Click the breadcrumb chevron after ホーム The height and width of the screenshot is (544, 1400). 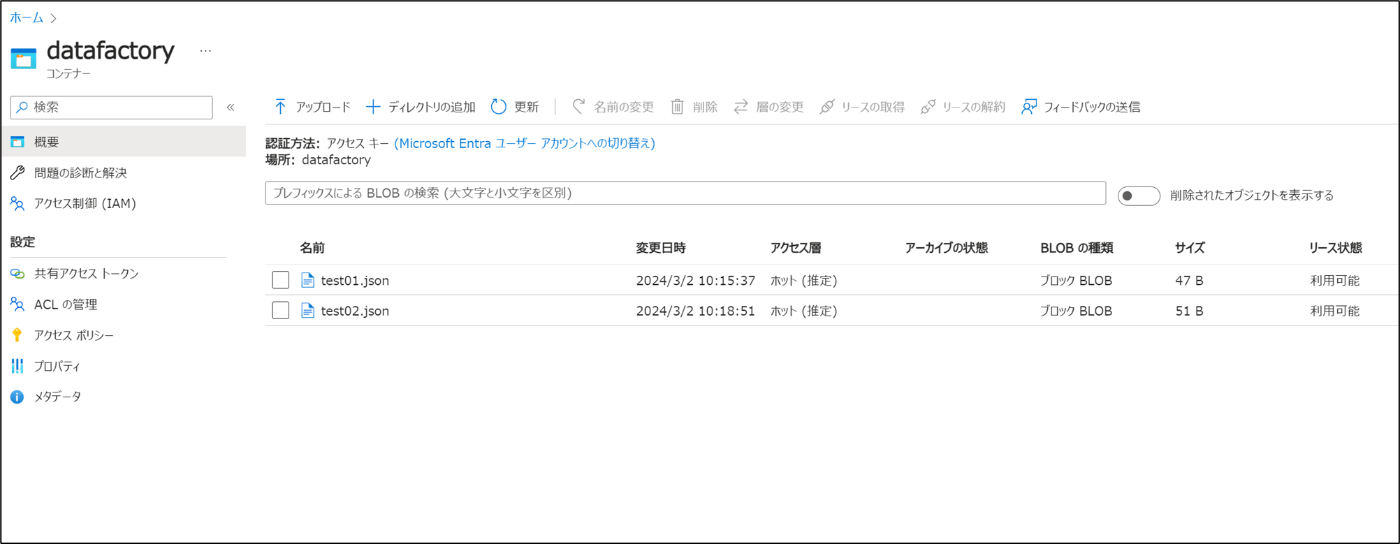[x=53, y=18]
